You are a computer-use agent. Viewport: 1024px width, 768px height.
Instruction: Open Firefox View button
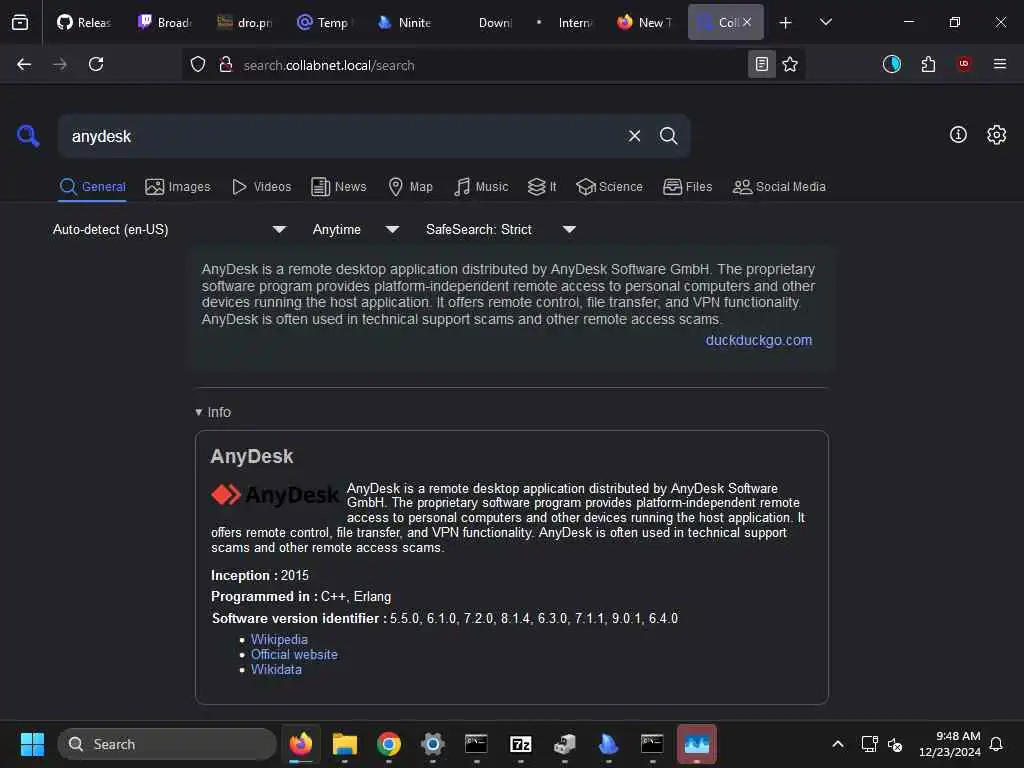pyautogui.click(x=20, y=22)
